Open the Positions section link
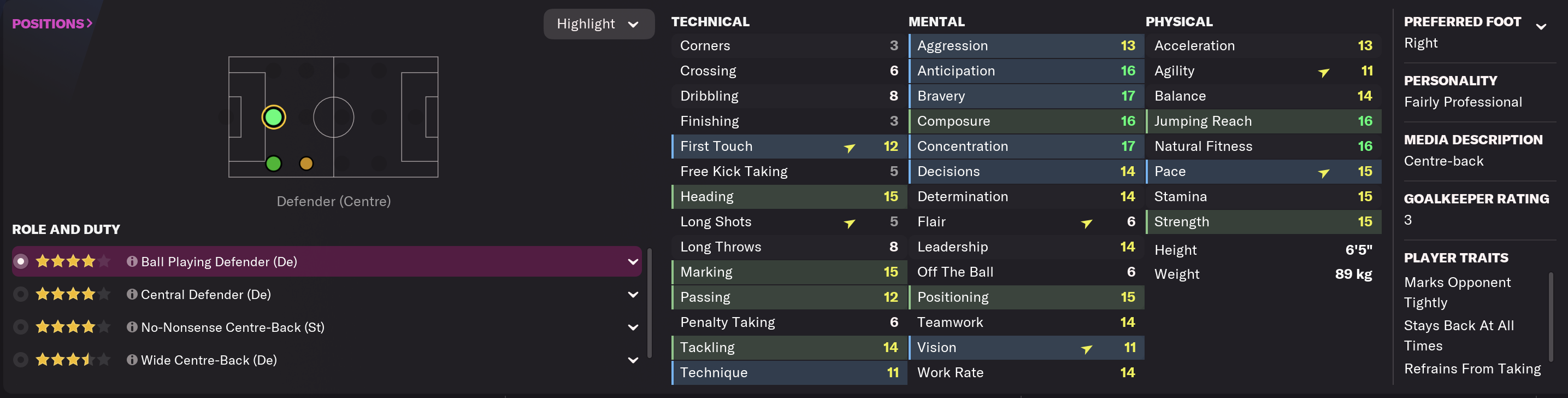 tap(52, 24)
